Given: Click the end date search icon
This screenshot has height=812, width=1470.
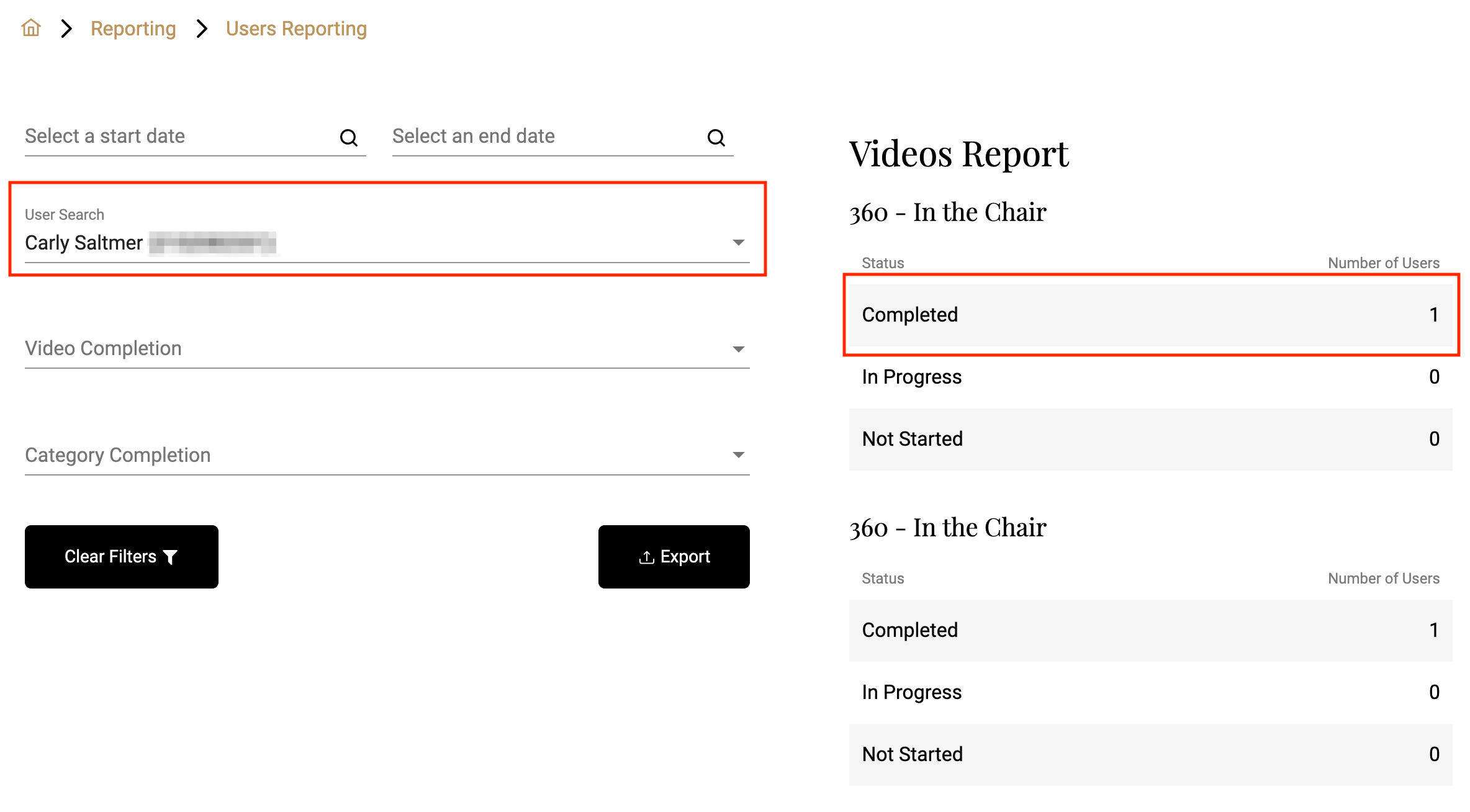Looking at the screenshot, I should pyautogui.click(x=716, y=137).
